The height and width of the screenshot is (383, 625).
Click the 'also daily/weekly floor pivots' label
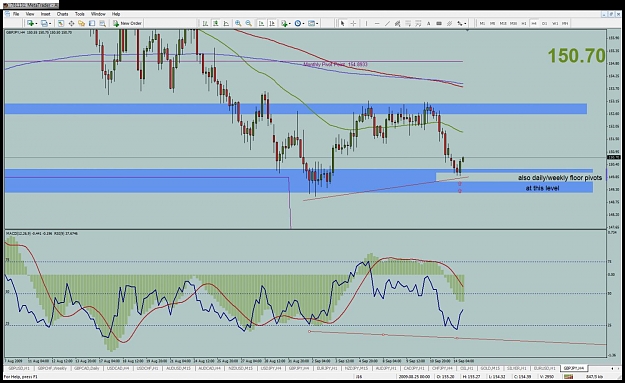pyautogui.click(x=560, y=178)
